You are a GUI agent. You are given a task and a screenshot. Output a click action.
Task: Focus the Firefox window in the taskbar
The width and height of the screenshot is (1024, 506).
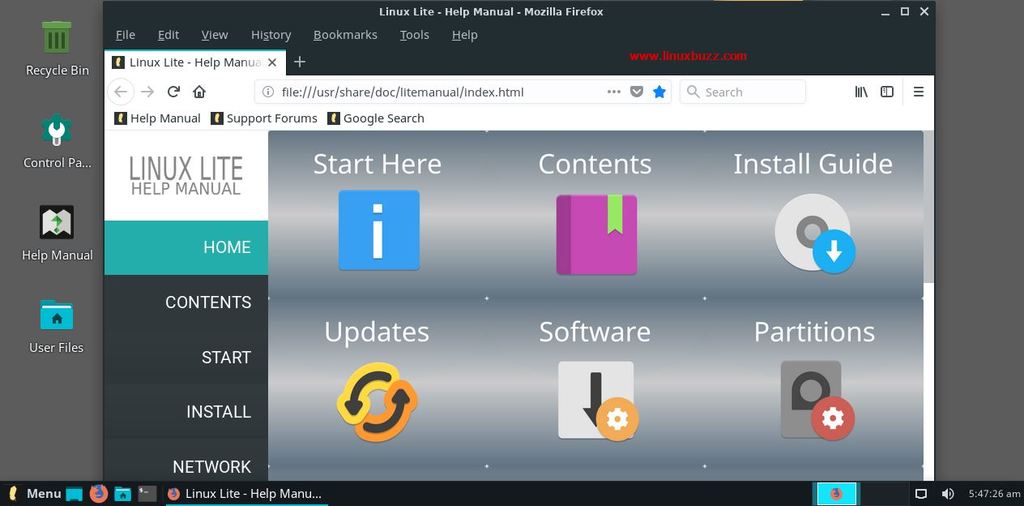(x=245, y=494)
